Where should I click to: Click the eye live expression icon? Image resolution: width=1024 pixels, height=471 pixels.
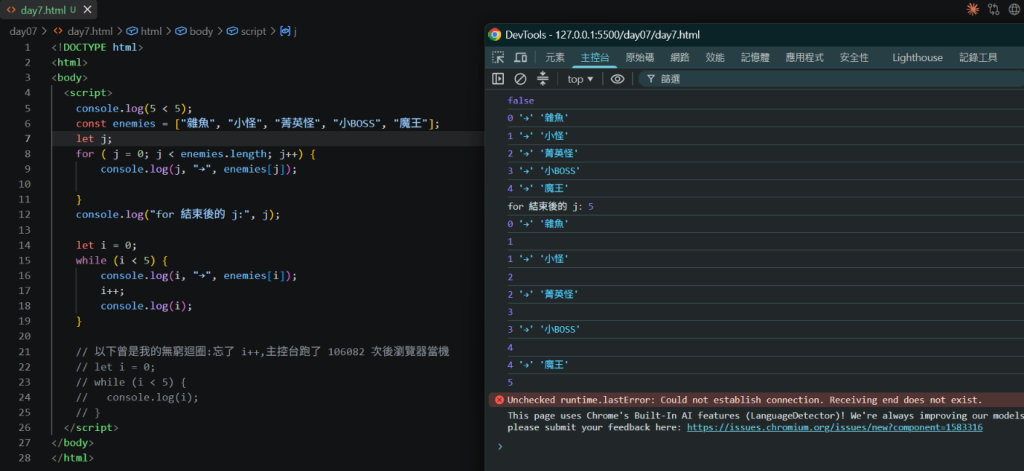click(617, 79)
